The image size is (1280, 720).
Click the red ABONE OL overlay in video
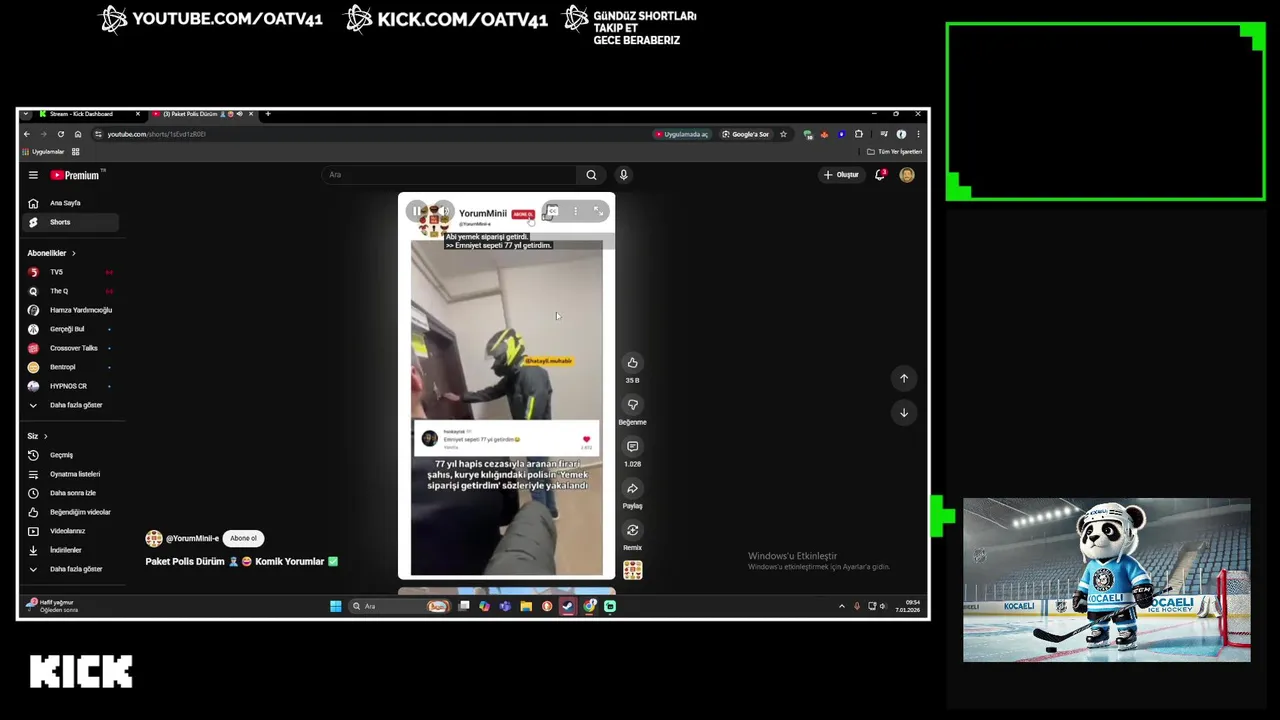(522, 214)
